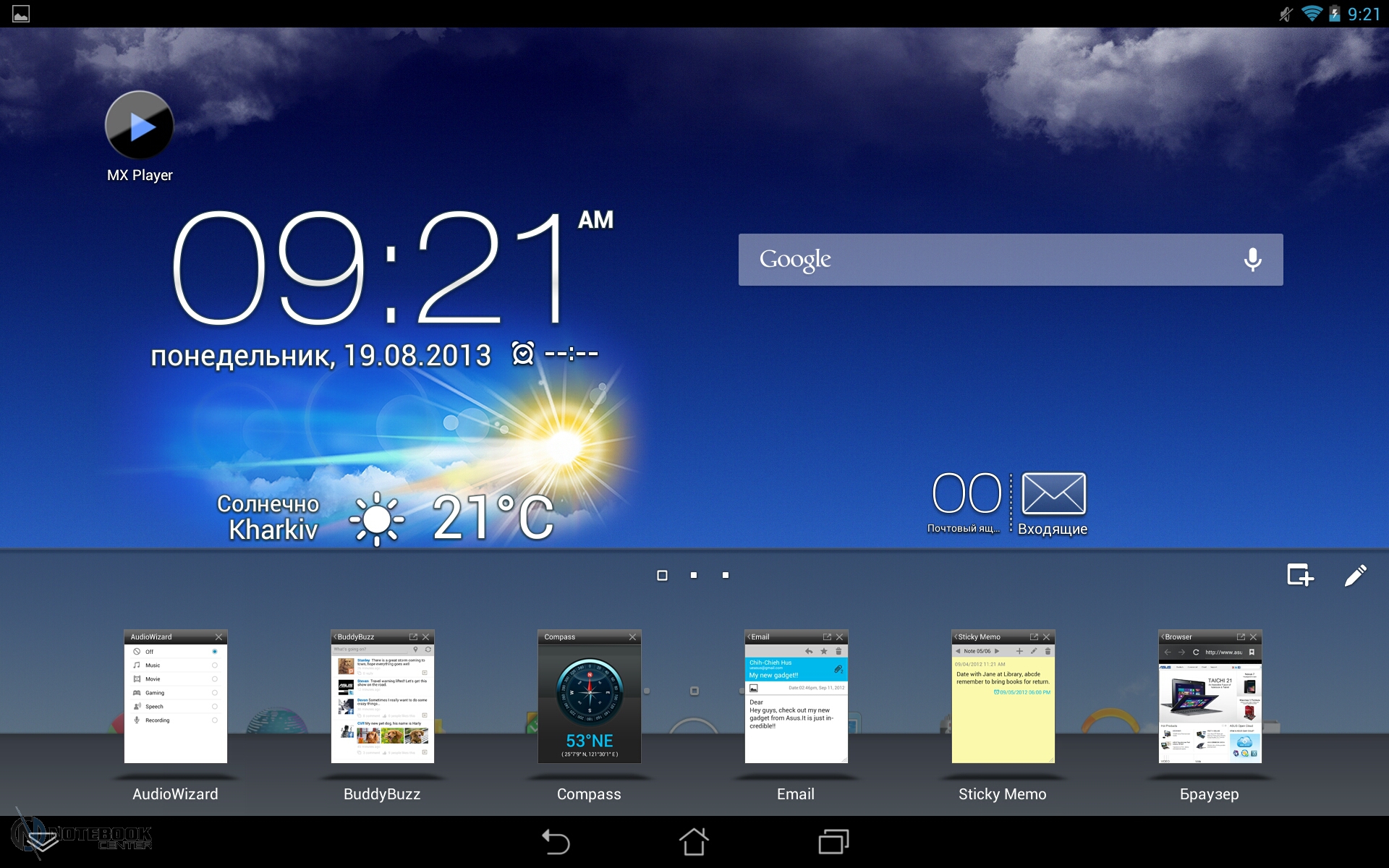
Task: Launch the Compass floating app
Action: (589, 697)
